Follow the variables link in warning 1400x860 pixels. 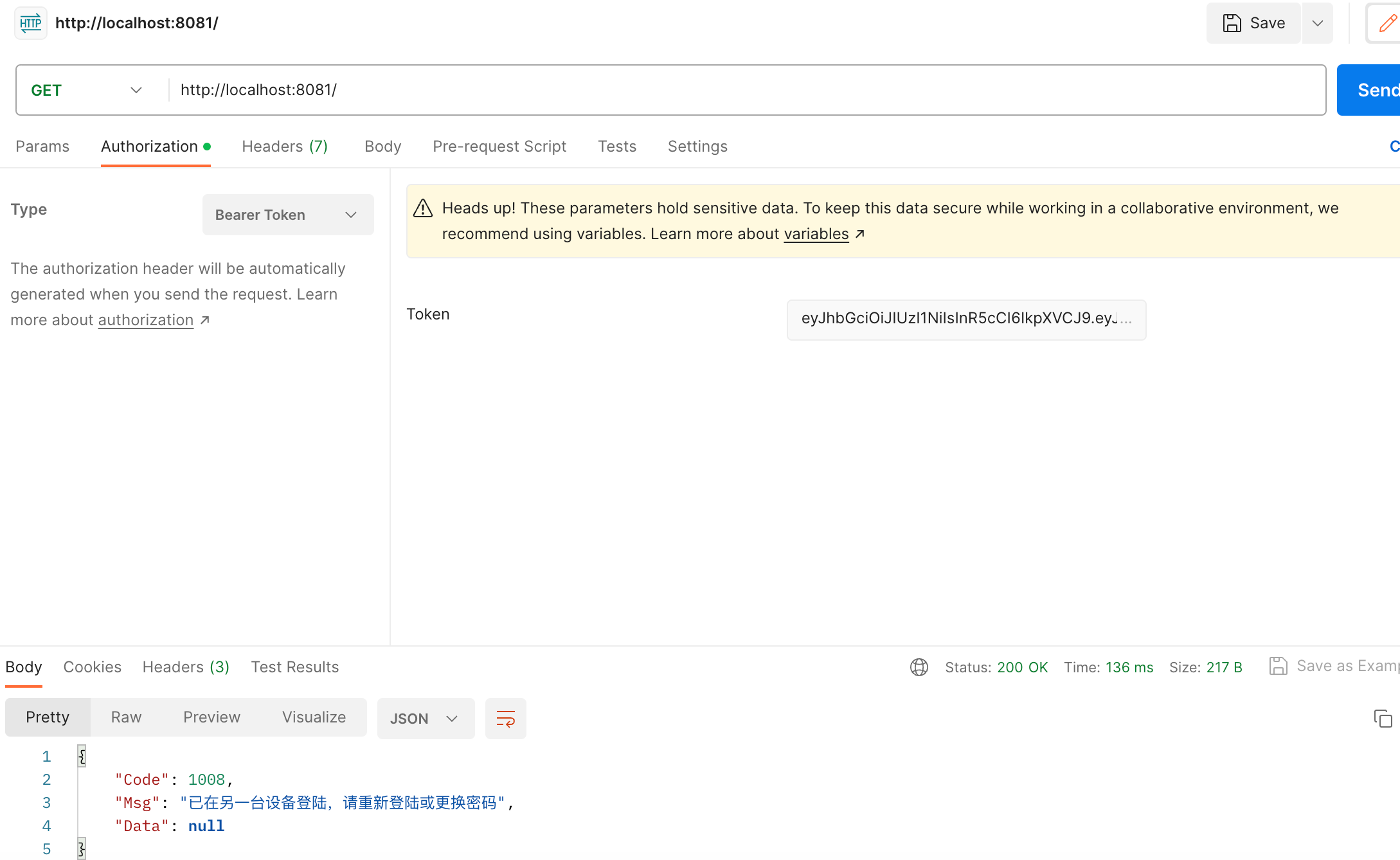tap(816, 234)
